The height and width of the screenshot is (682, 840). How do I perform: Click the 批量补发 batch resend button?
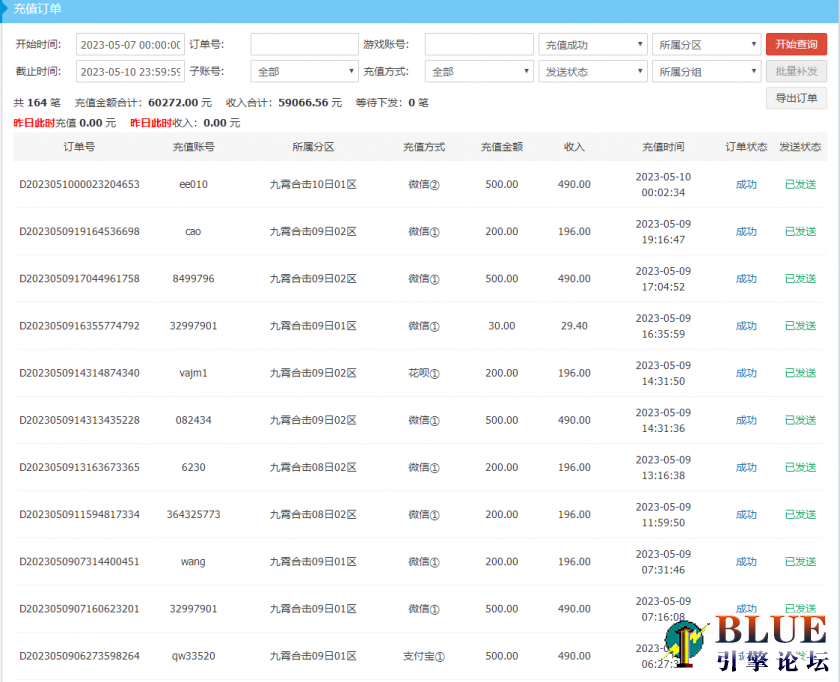point(796,72)
